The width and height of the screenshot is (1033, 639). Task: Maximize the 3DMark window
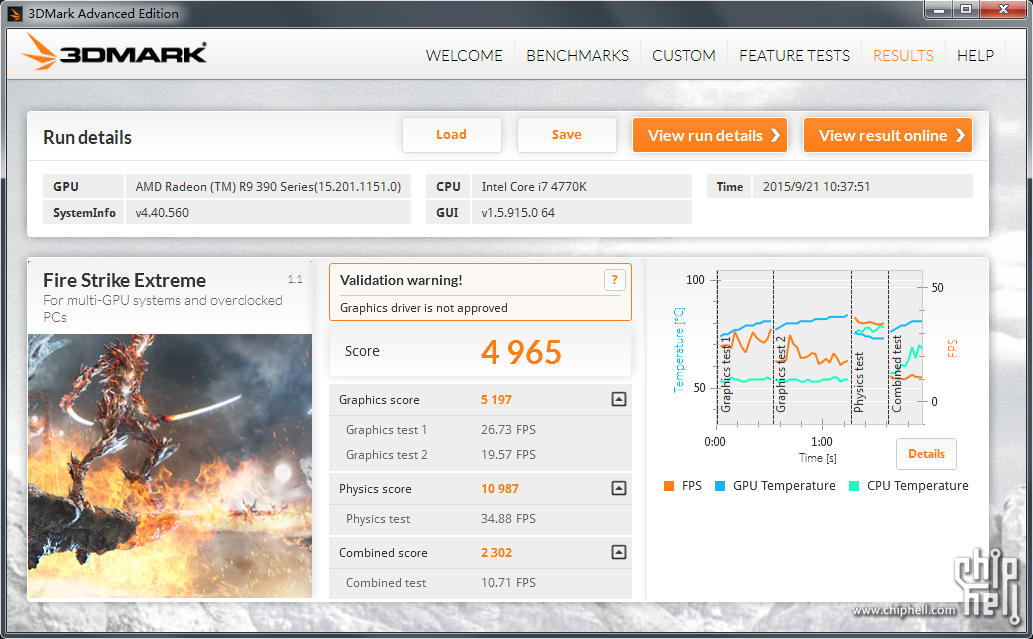[966, 10]
